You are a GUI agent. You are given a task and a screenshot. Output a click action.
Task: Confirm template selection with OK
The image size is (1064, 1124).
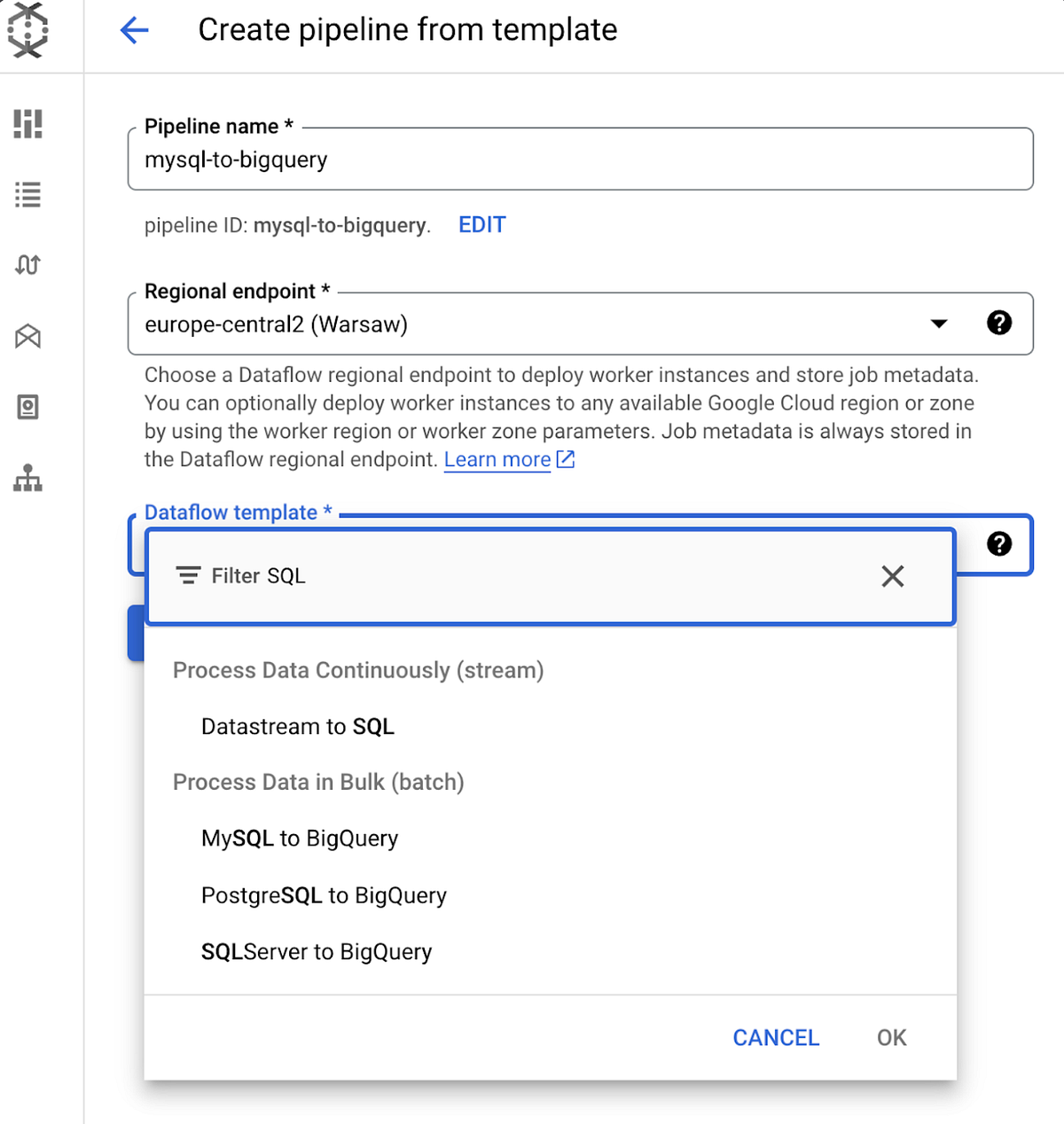(890, 1037)
